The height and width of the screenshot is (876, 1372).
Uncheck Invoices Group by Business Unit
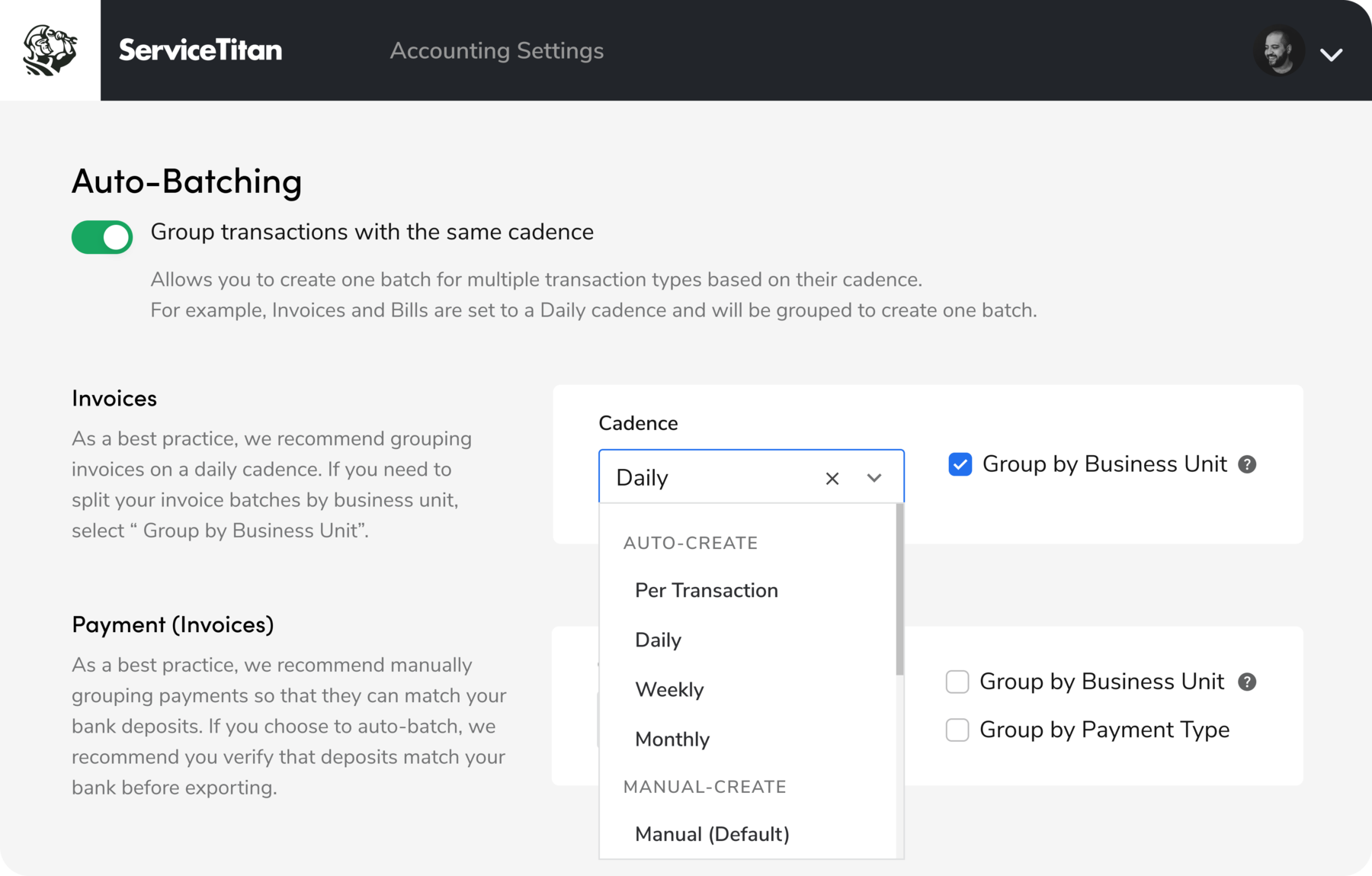(x=960, y=464)
